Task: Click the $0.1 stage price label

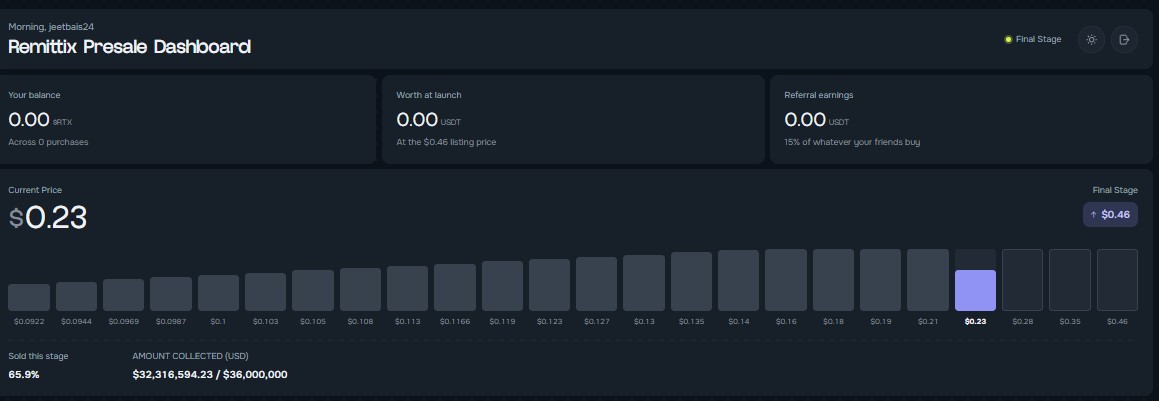Action: 218,321
